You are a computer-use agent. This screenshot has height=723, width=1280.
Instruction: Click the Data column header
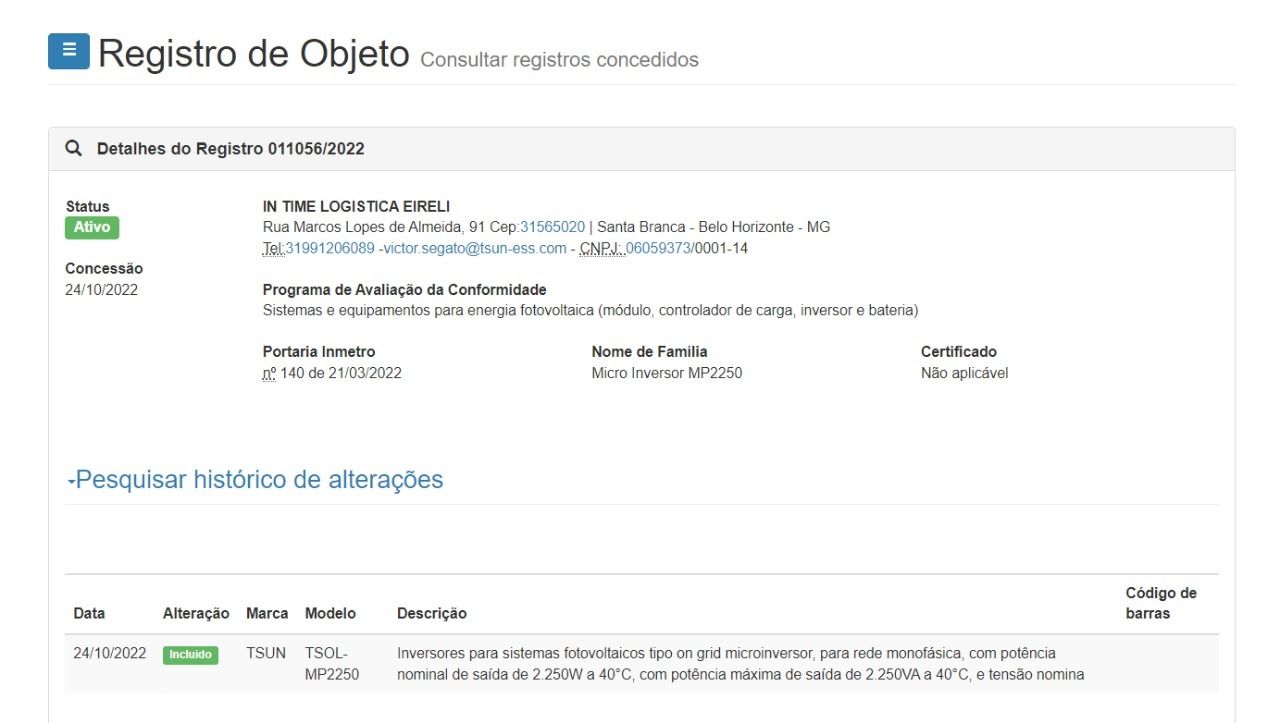(89, 613)
